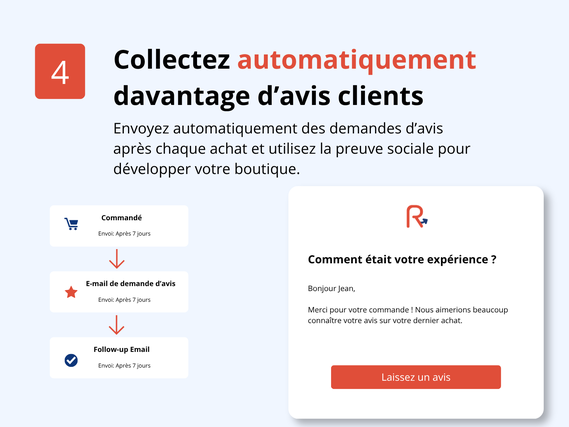This screenshot has width=569, height=427.
Task: Click the shopping cart icon
Action: 71,224
